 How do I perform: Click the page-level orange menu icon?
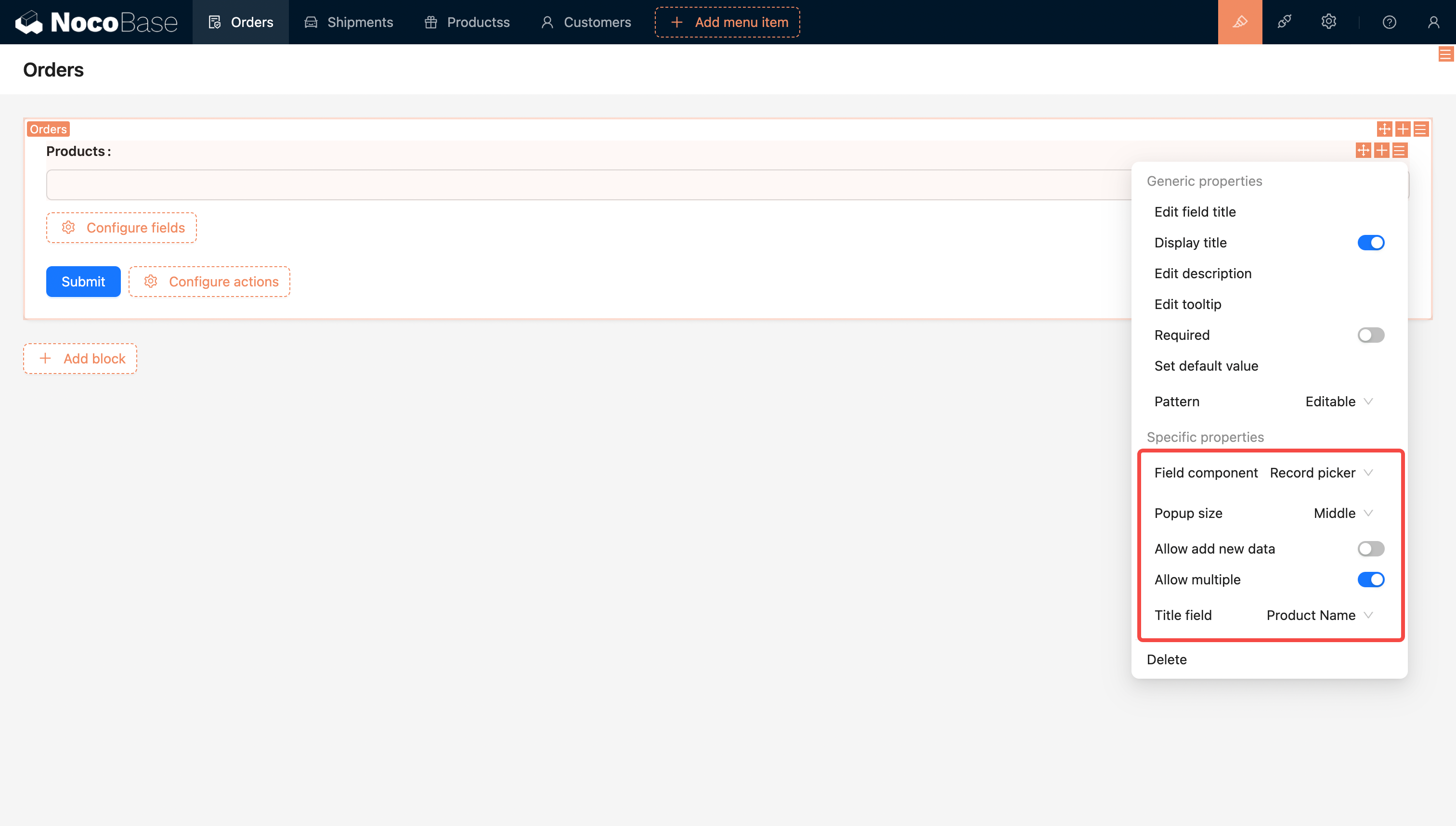pyautogui.click(x=1445, y=54)
